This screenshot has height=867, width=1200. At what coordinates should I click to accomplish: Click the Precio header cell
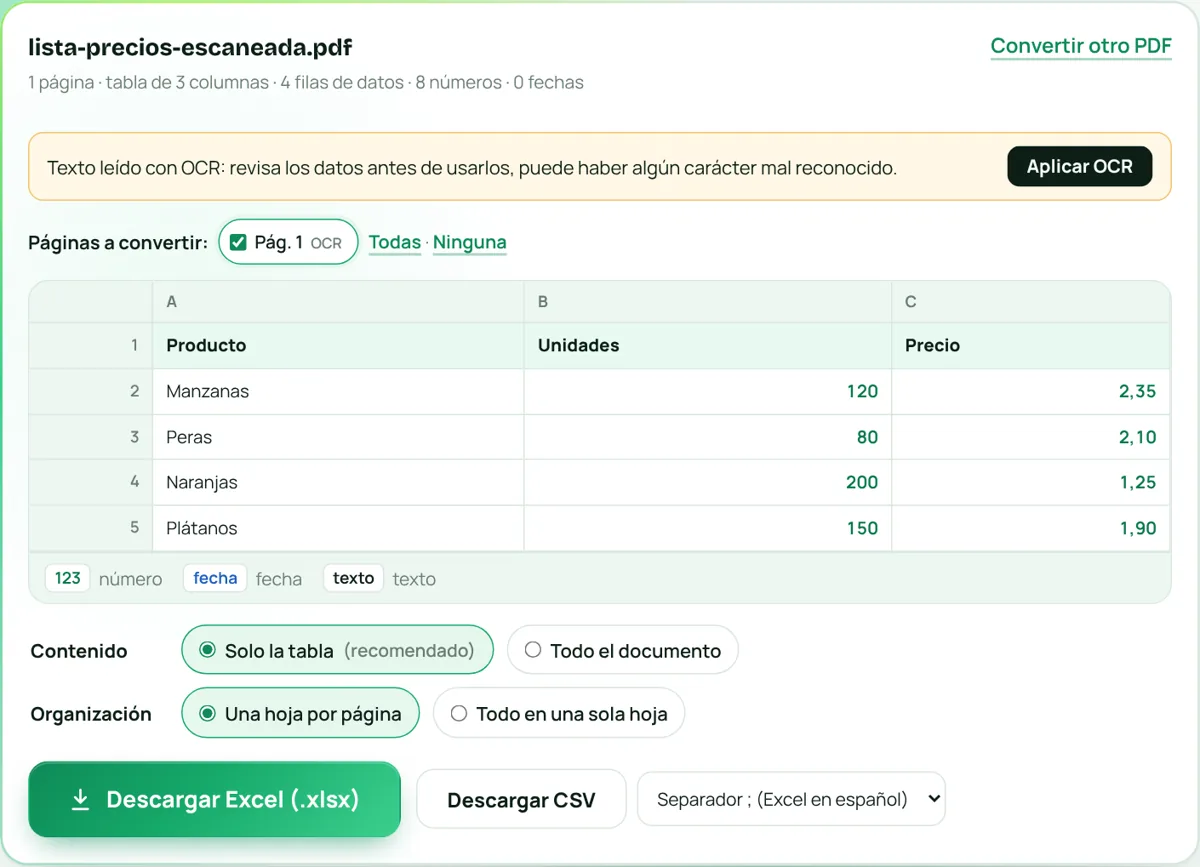(1031, 346)
